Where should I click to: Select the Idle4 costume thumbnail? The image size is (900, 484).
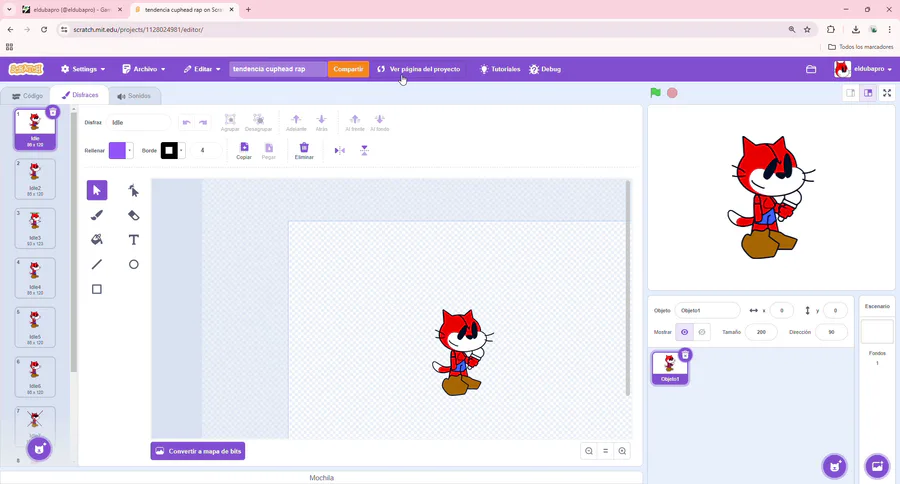35,278
